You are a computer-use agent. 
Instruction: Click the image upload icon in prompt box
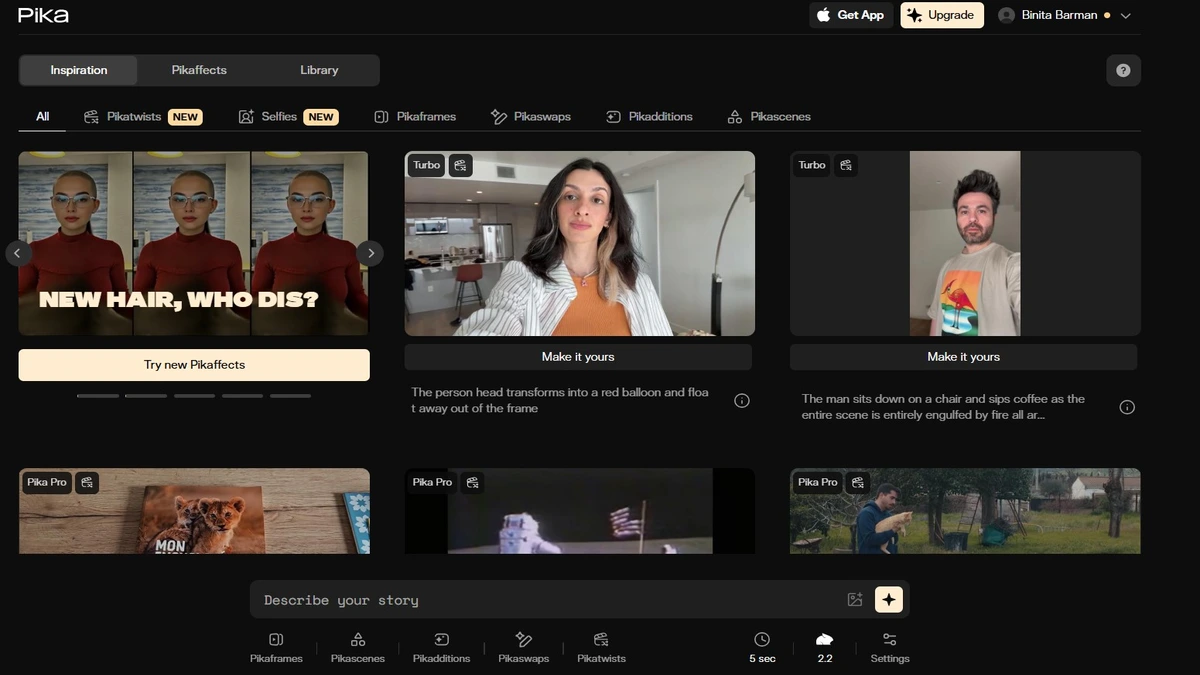855,600
